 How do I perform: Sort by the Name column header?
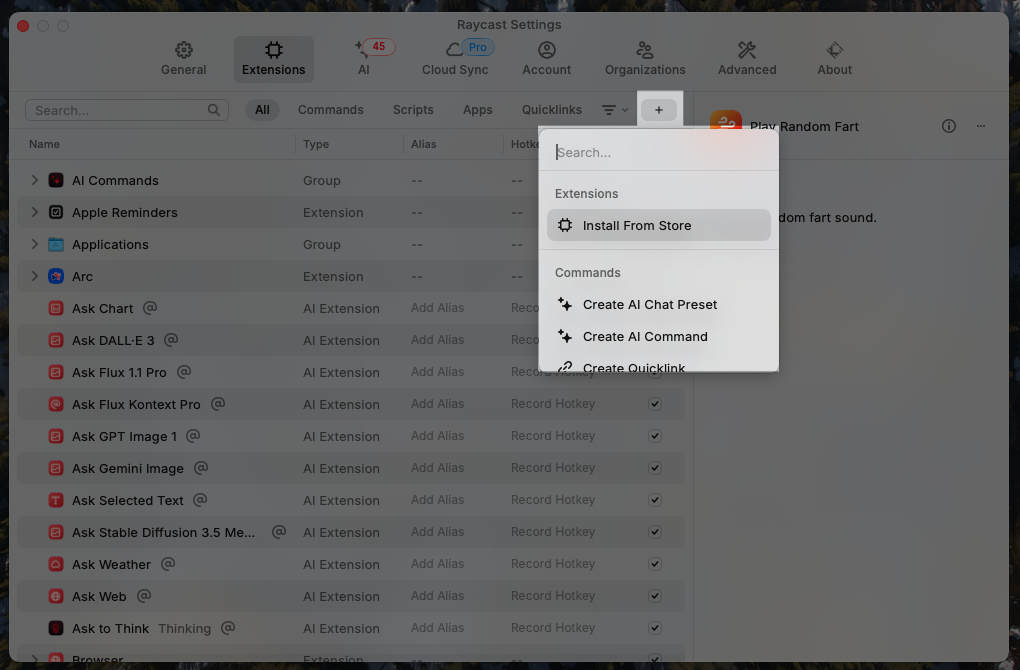pos(44,144)
